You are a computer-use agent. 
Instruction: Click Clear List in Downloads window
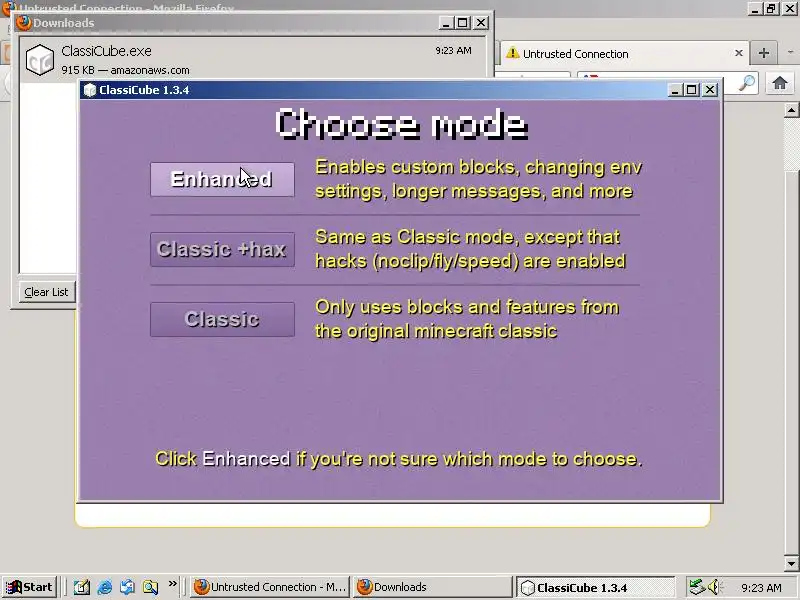click(46, 292)
